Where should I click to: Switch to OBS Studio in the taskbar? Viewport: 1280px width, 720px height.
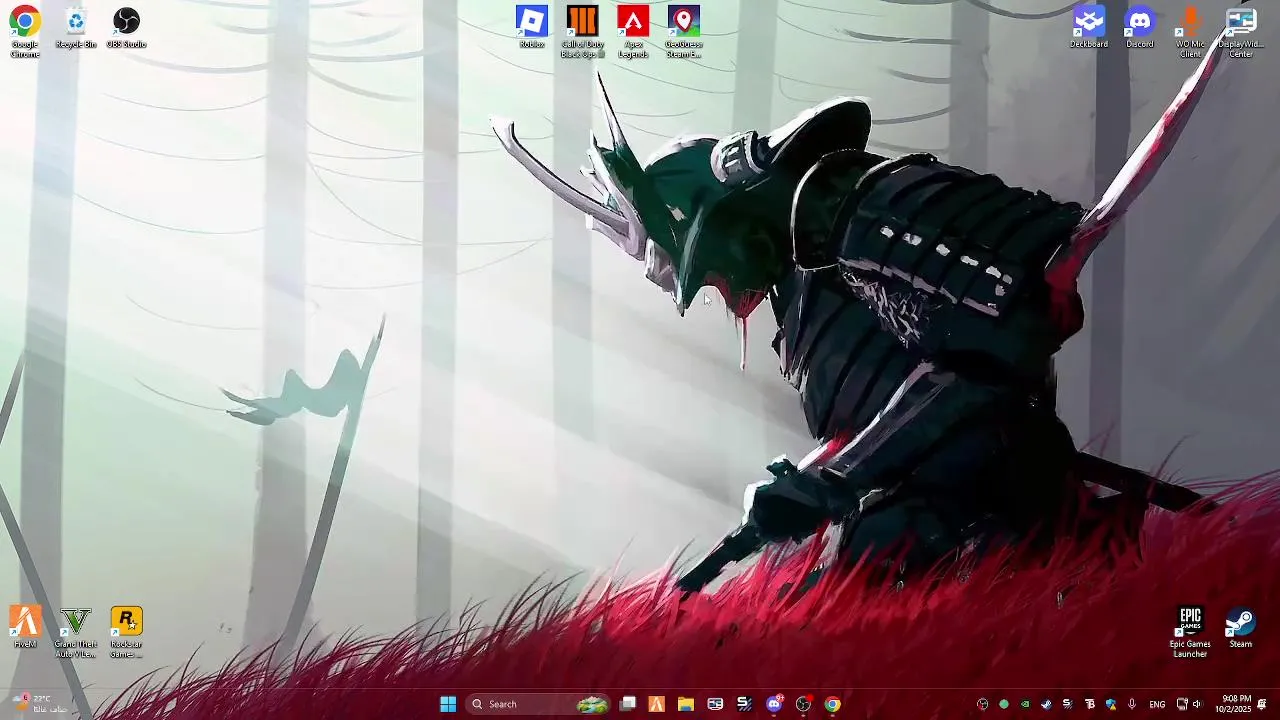pos(803,704)
